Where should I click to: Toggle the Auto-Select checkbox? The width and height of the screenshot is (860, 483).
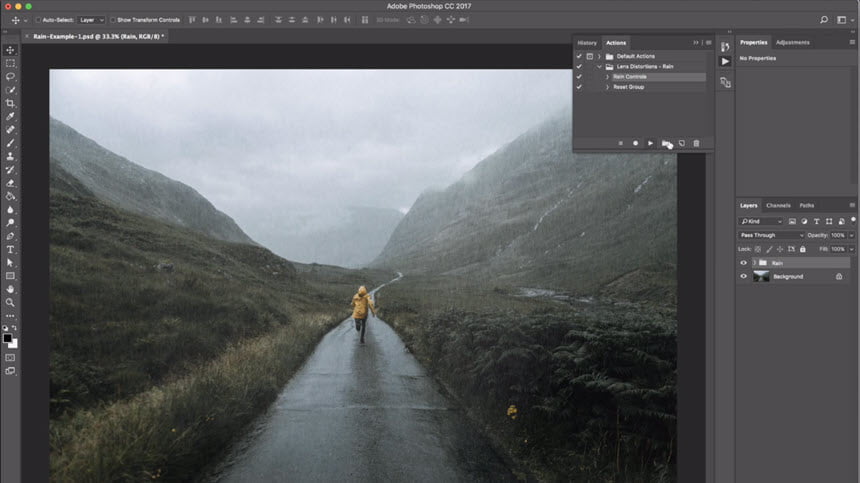pos(38,20)
